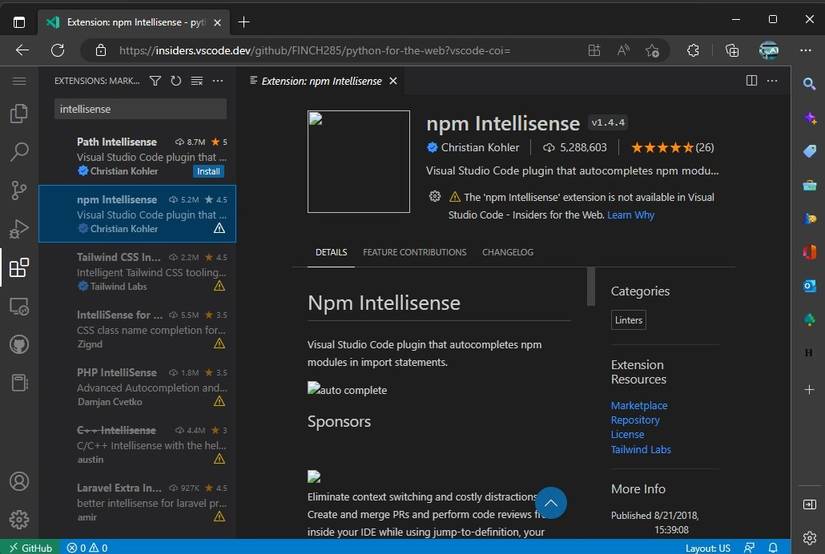Clear extensions search results
Image resolution: width=825 pixels, height=554 pixels.
tap(196, 81)
